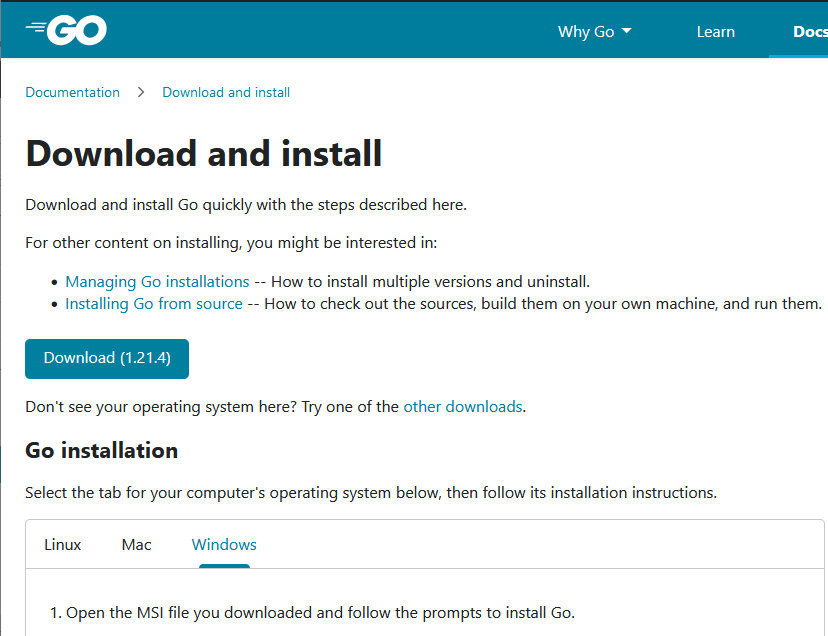Screen dimensions: 828x636
Task: Click 'Download and install Go quickly' sentence
Action: click(x=246, y=205)
